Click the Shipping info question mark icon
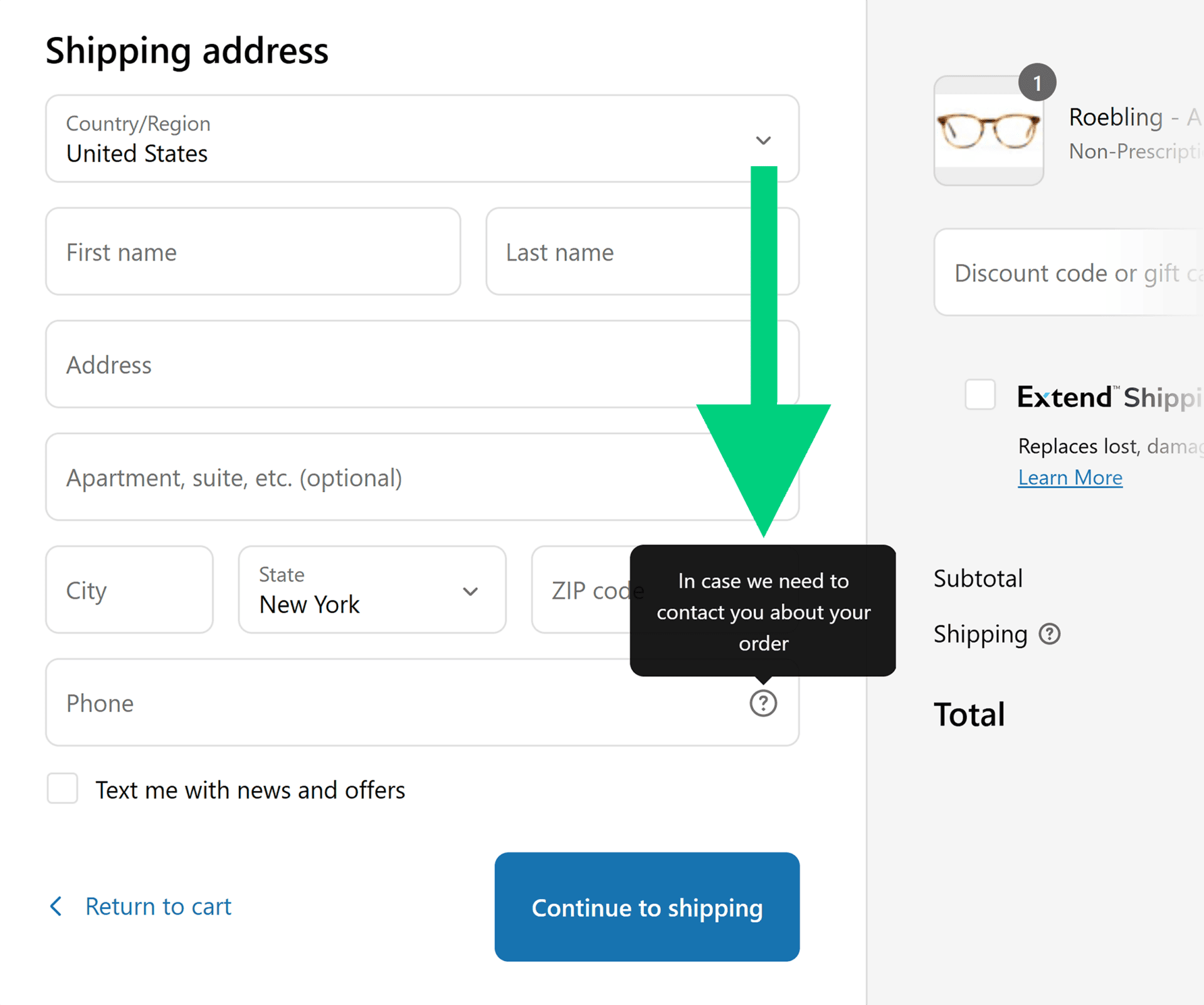The image size is (1204, 1005). tap(1049, 634)
